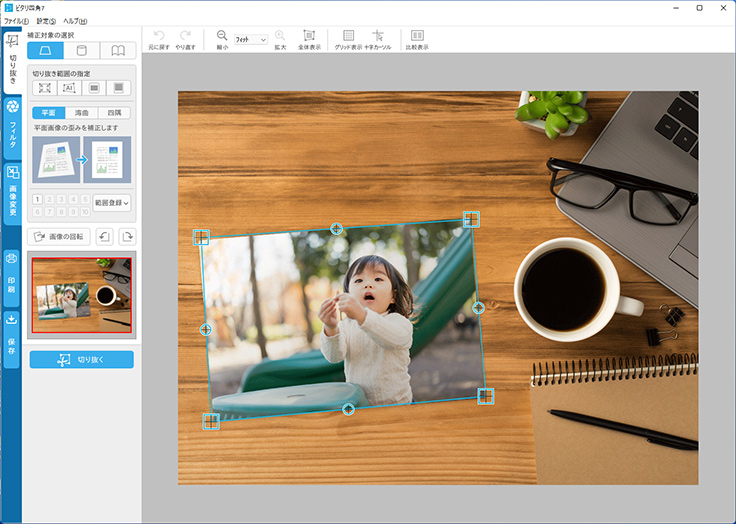Viewport: 736px width, 524px height.
Task: Toggle the グリッド表示 grid display
Action: [348, 36]
